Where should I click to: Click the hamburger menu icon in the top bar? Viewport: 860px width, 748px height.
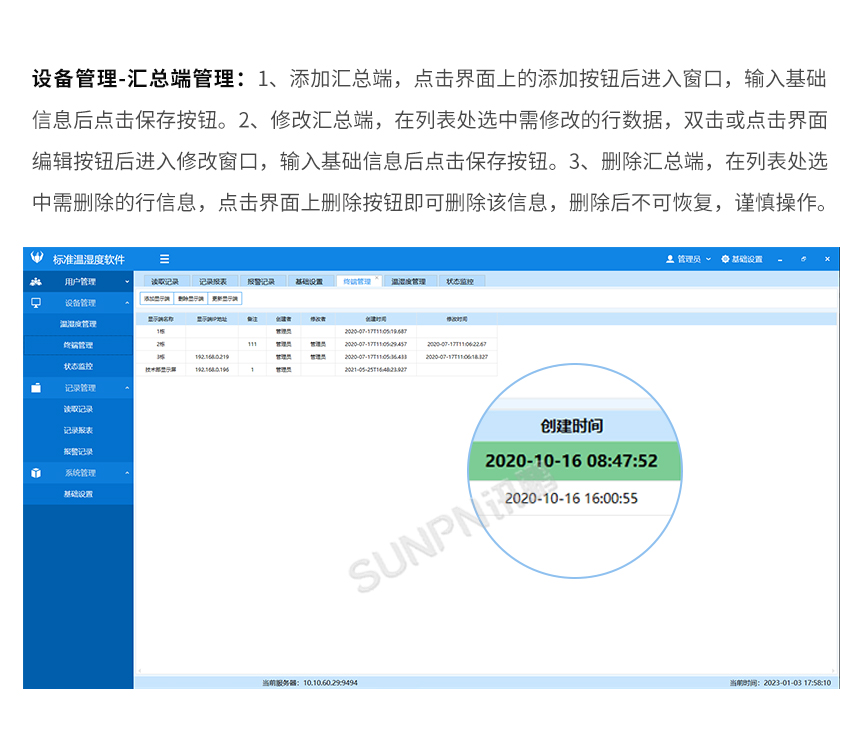[165, 258]
